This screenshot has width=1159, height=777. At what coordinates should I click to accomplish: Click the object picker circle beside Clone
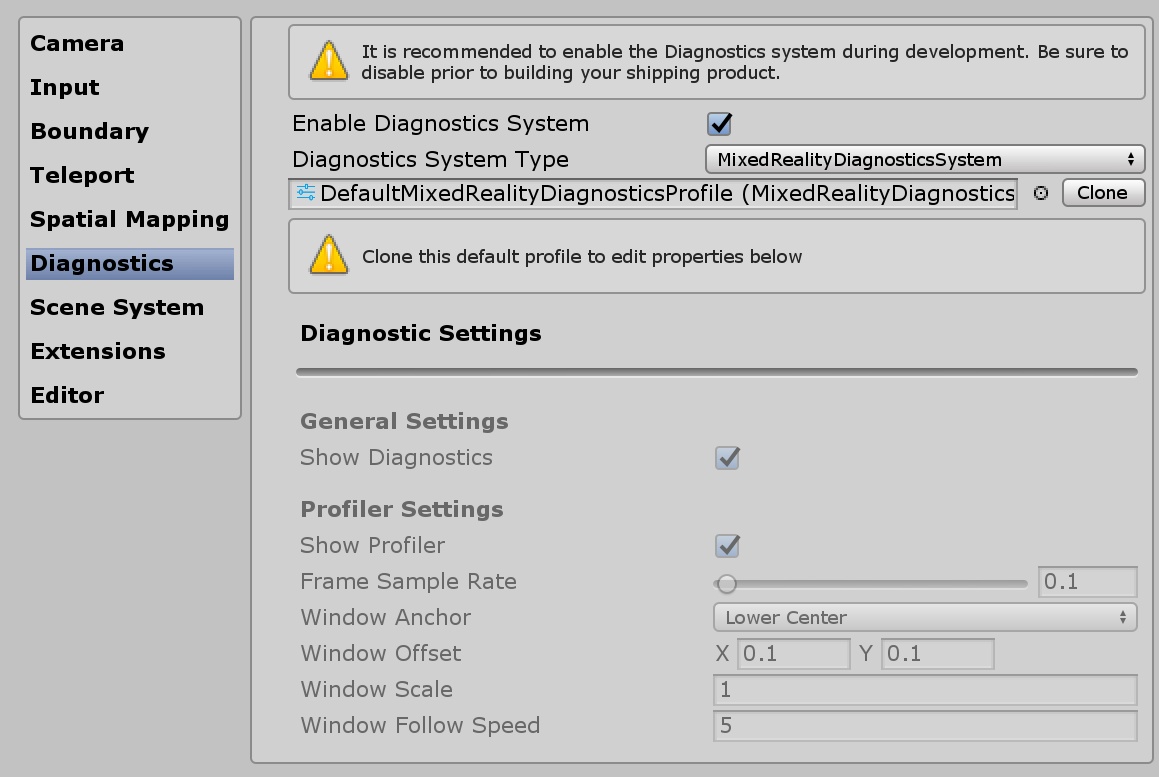pos(1040,194)
